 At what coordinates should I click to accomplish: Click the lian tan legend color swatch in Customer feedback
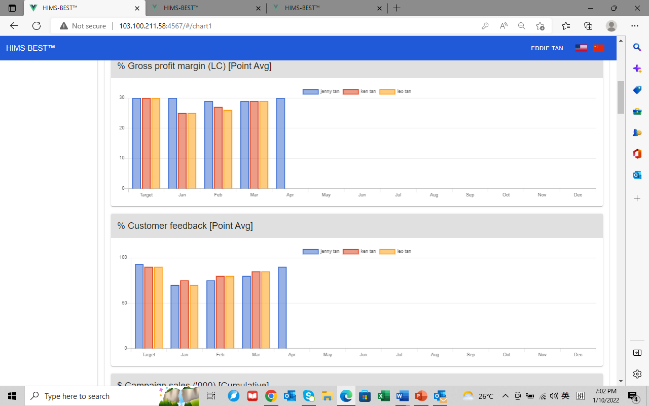pyautogui.click(x=351, y=251)
